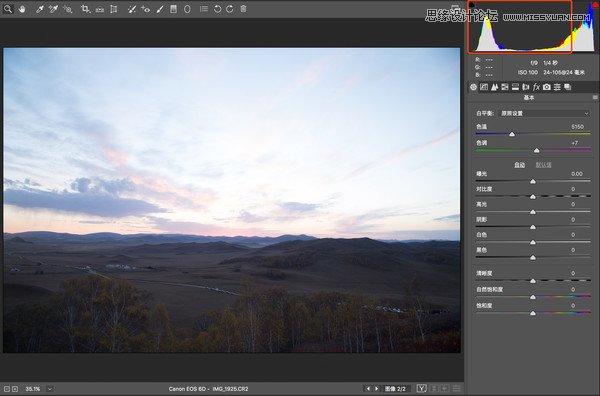Open the Basic panel flyout menu

(x=595, y=98)
